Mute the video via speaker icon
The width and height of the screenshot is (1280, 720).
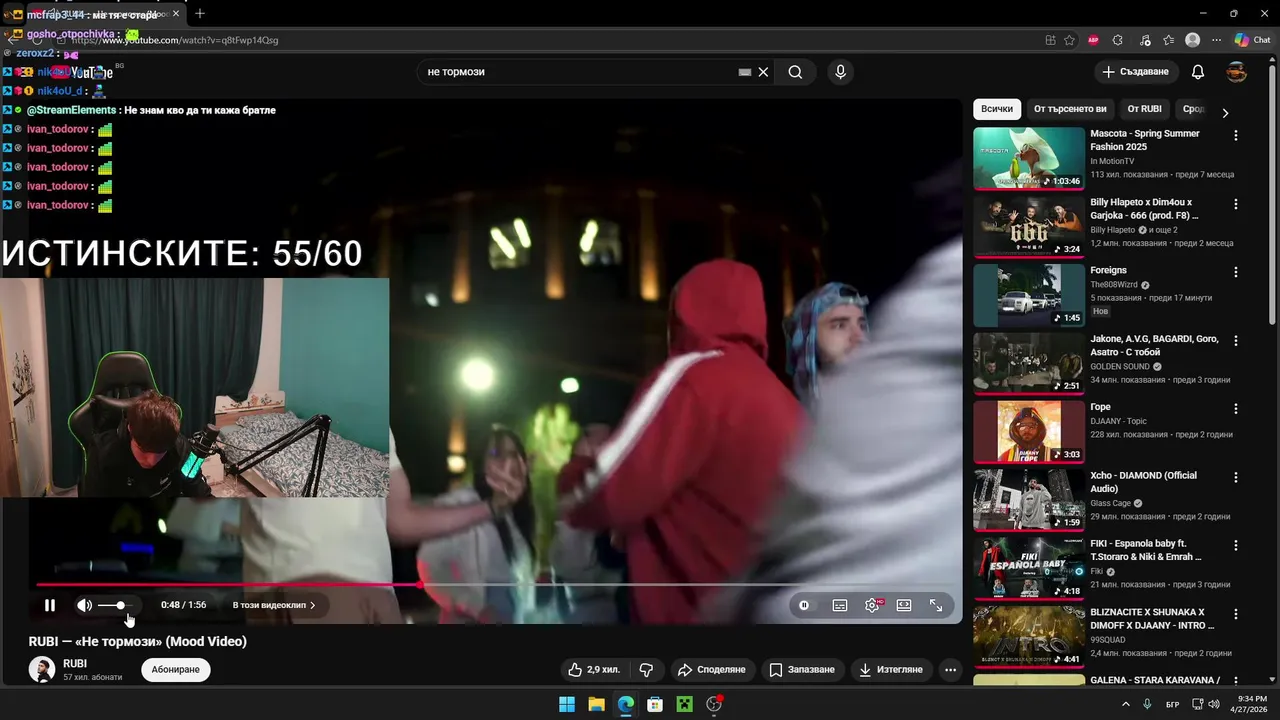click(85, 605)
